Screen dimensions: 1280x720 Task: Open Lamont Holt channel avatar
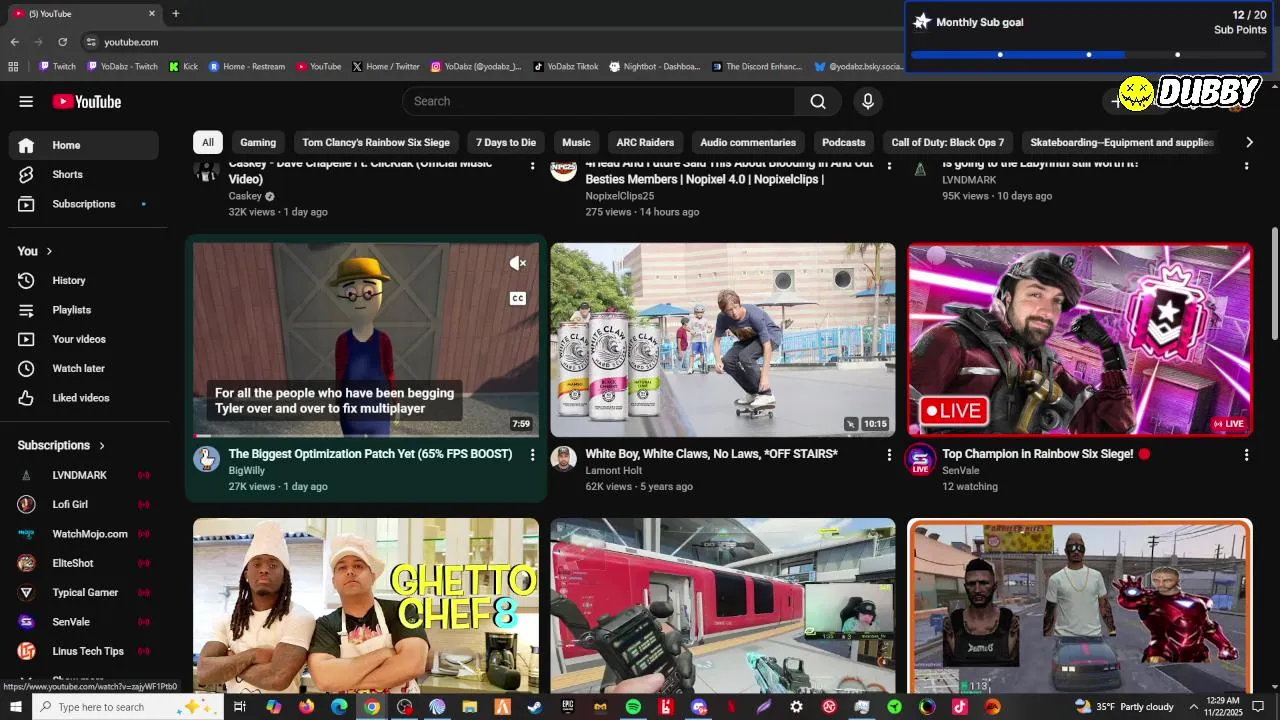tap(563, 459)
